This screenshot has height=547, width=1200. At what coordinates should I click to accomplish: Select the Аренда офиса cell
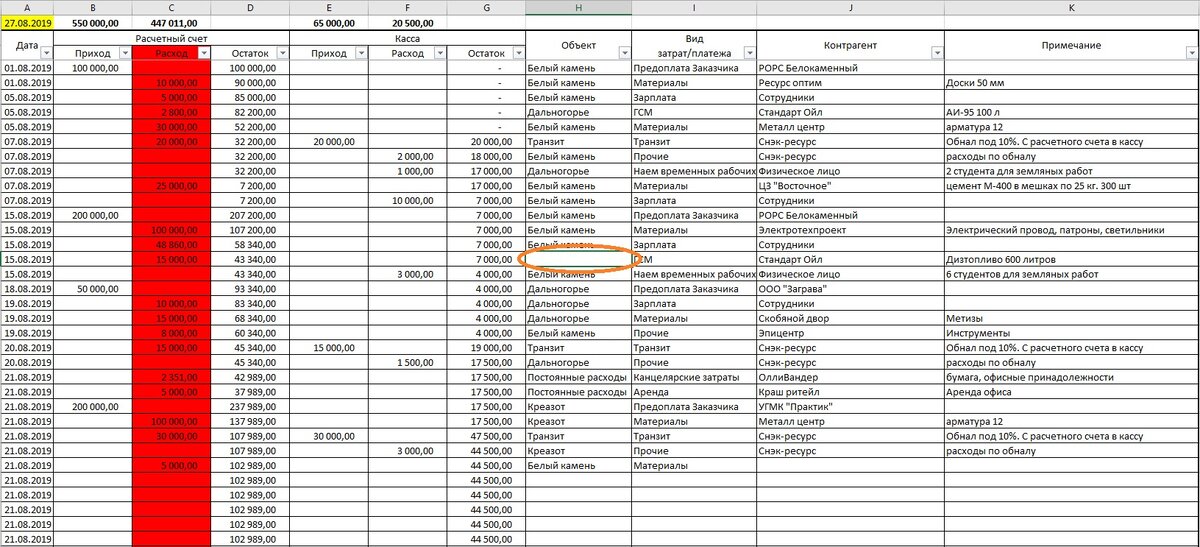coord(1072,392)
